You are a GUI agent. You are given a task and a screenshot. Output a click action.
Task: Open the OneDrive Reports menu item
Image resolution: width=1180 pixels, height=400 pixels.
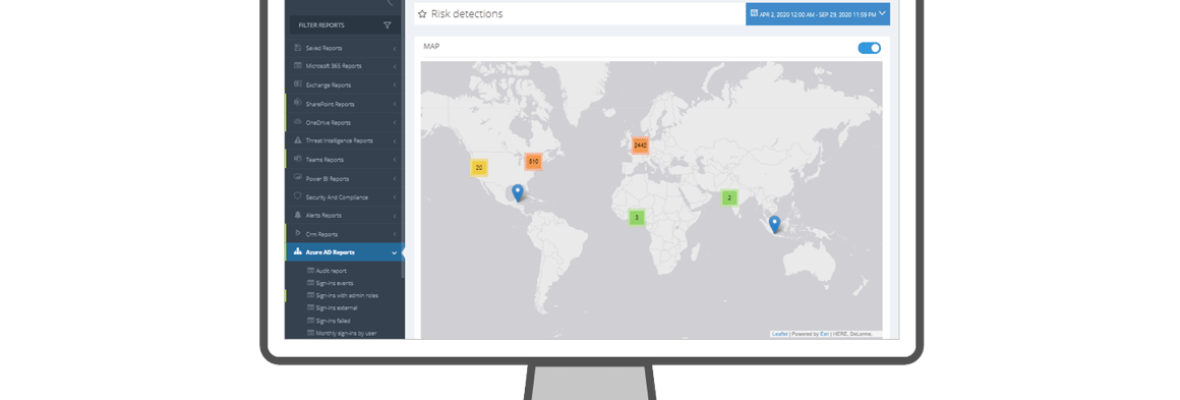345,122
